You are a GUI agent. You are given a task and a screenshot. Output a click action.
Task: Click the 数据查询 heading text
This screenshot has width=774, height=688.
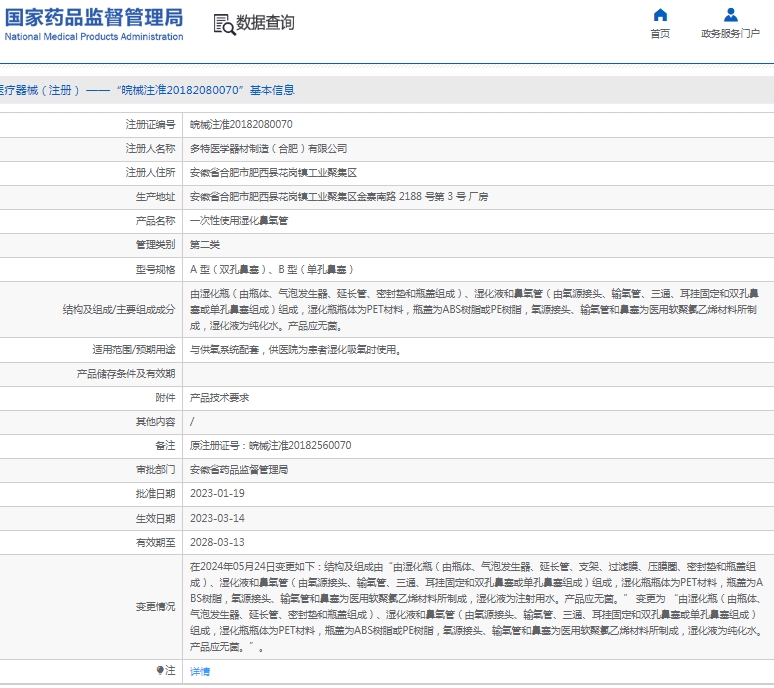pos(265,23)
